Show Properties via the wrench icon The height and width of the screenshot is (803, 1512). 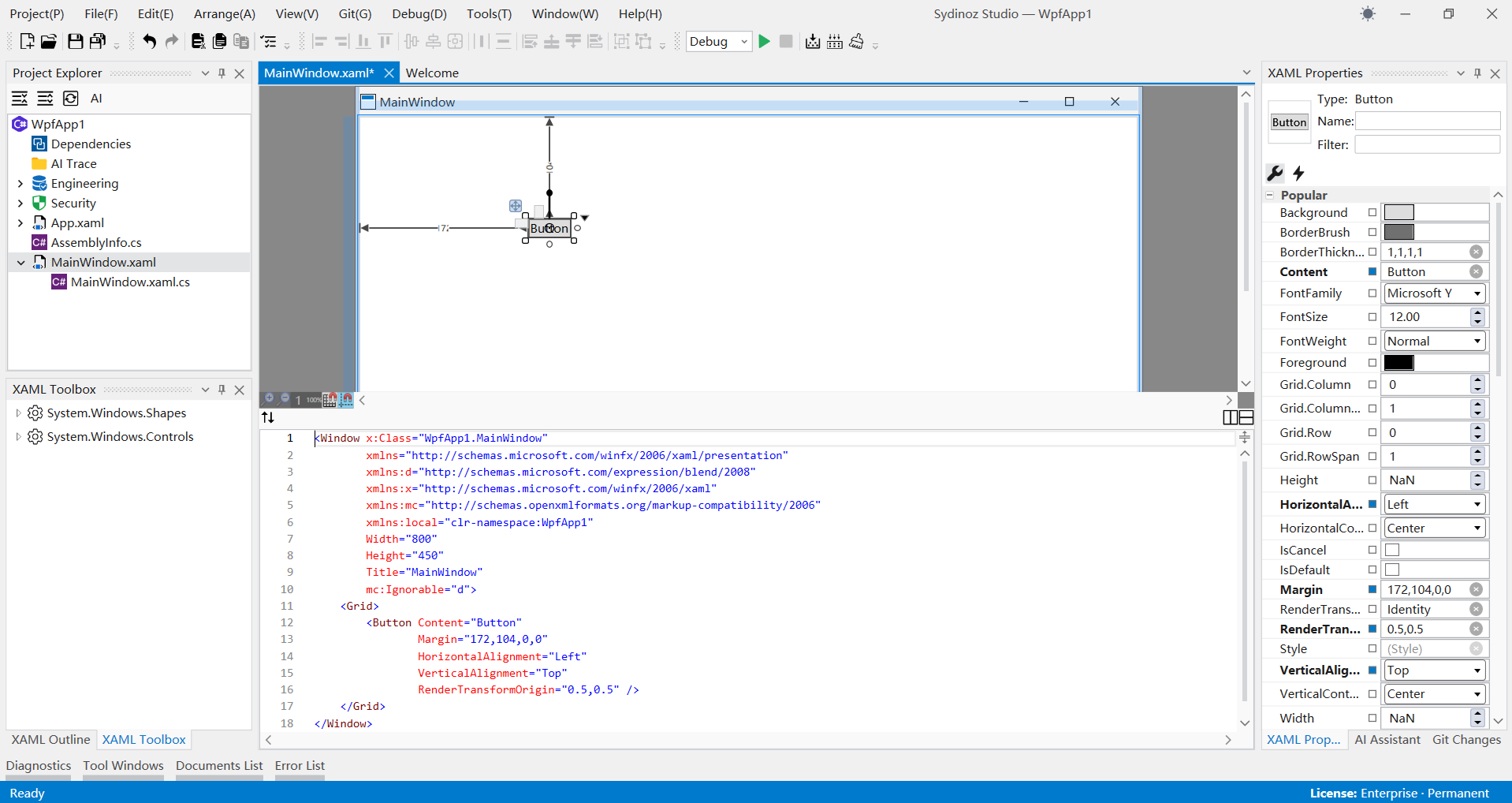pos(1275,173)
